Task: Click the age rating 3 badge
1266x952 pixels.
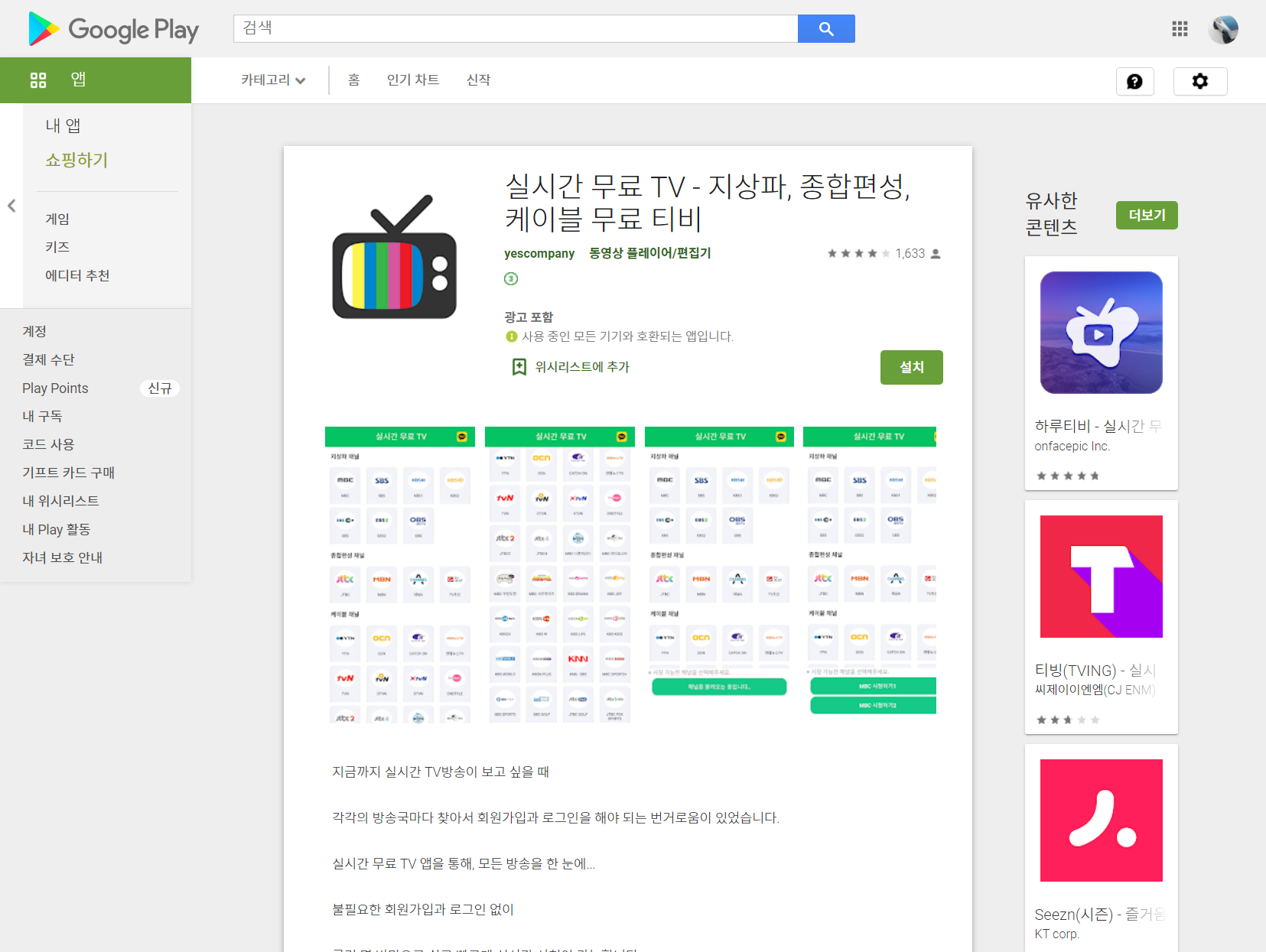Action: point(511,278)
